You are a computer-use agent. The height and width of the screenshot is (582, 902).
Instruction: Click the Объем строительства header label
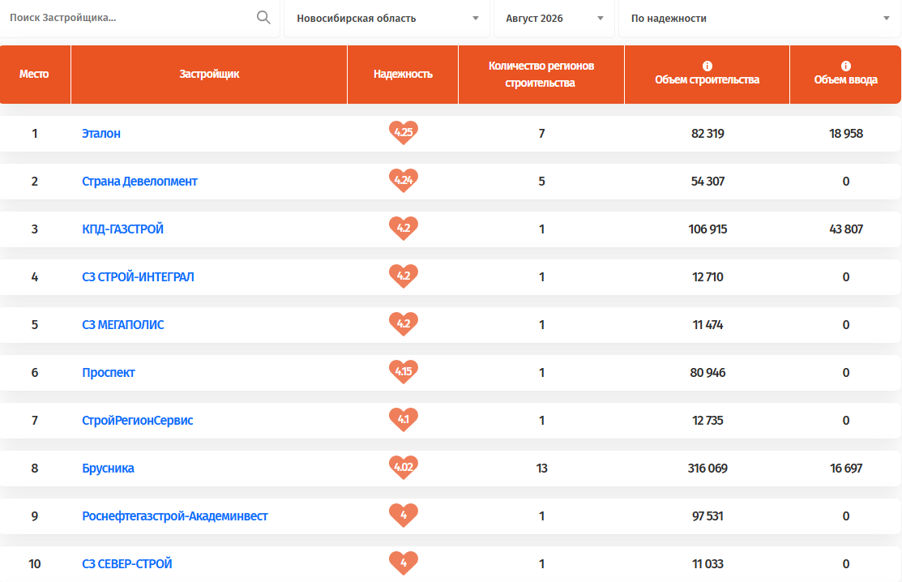(707, 79)
